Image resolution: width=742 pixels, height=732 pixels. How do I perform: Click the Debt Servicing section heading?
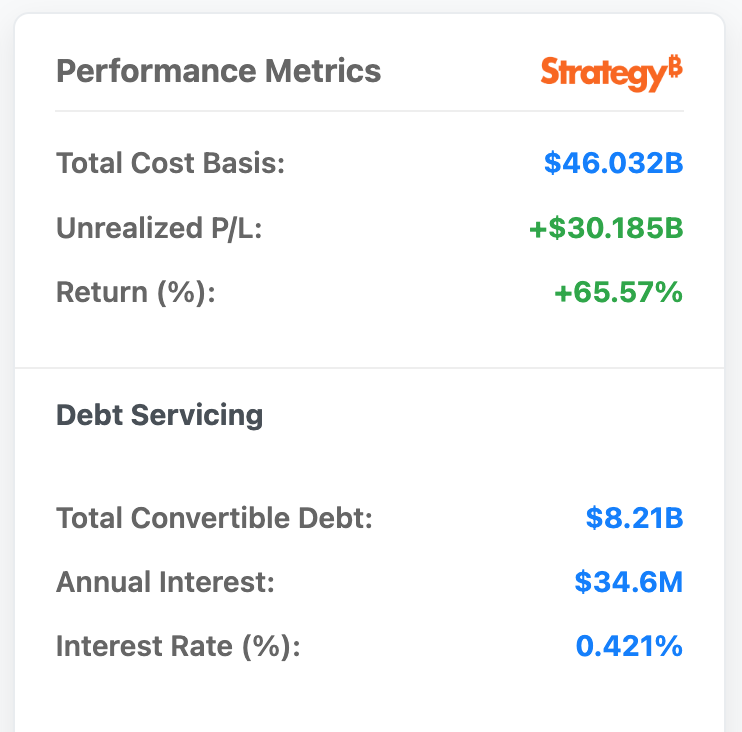[x=159, y=415]
